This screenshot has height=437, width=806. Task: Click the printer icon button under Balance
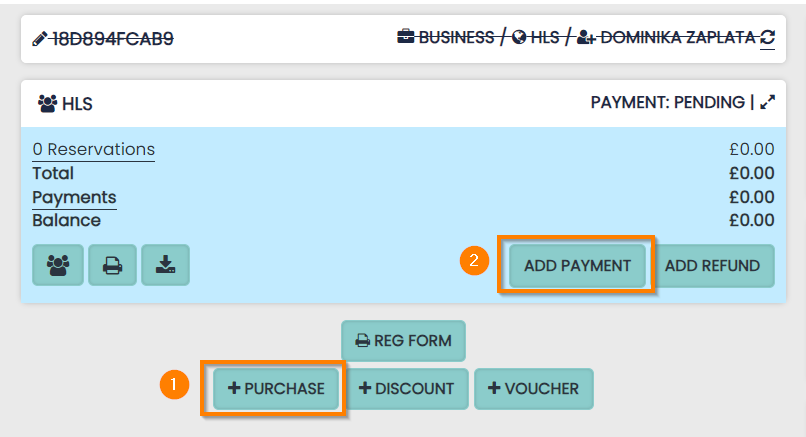(112, 265)
